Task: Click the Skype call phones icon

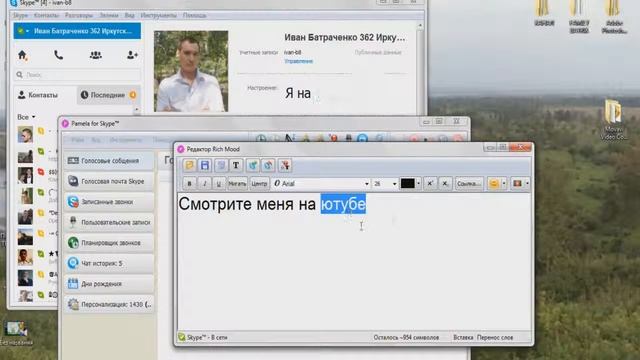Action: pos(58,55)
